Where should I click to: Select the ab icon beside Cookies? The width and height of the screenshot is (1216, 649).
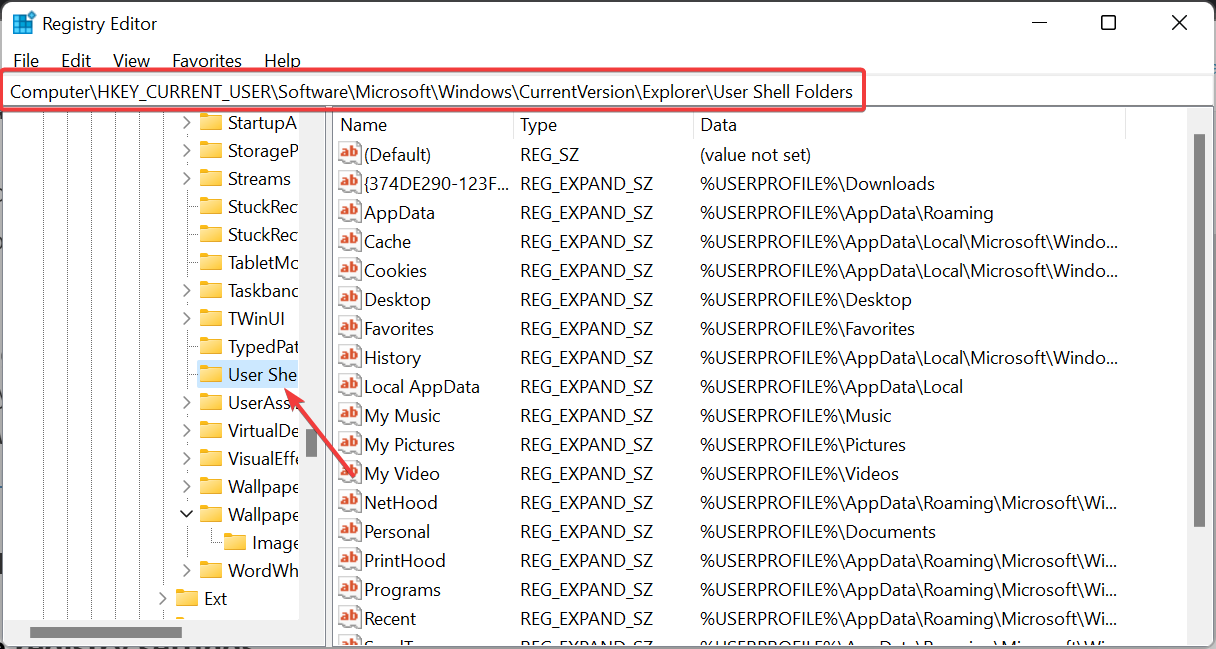pyautogui.click(x=348, y=270)
